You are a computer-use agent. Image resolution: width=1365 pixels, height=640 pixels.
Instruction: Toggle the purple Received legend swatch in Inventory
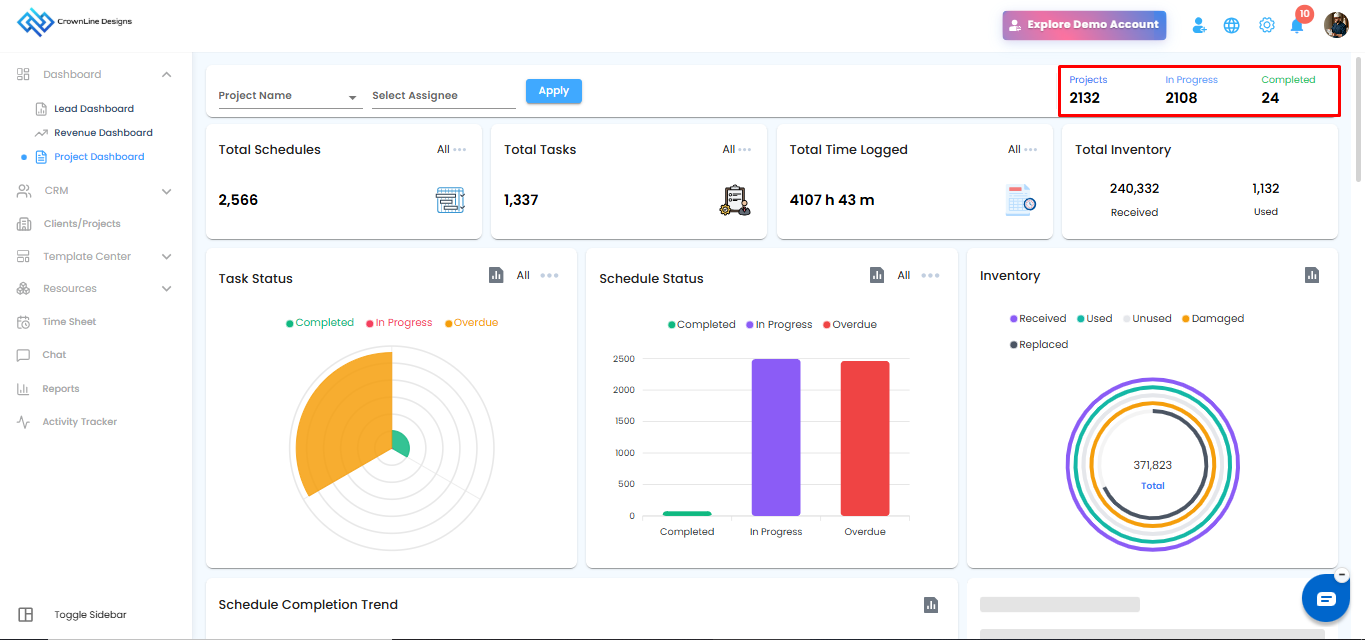click(1014, 319)
